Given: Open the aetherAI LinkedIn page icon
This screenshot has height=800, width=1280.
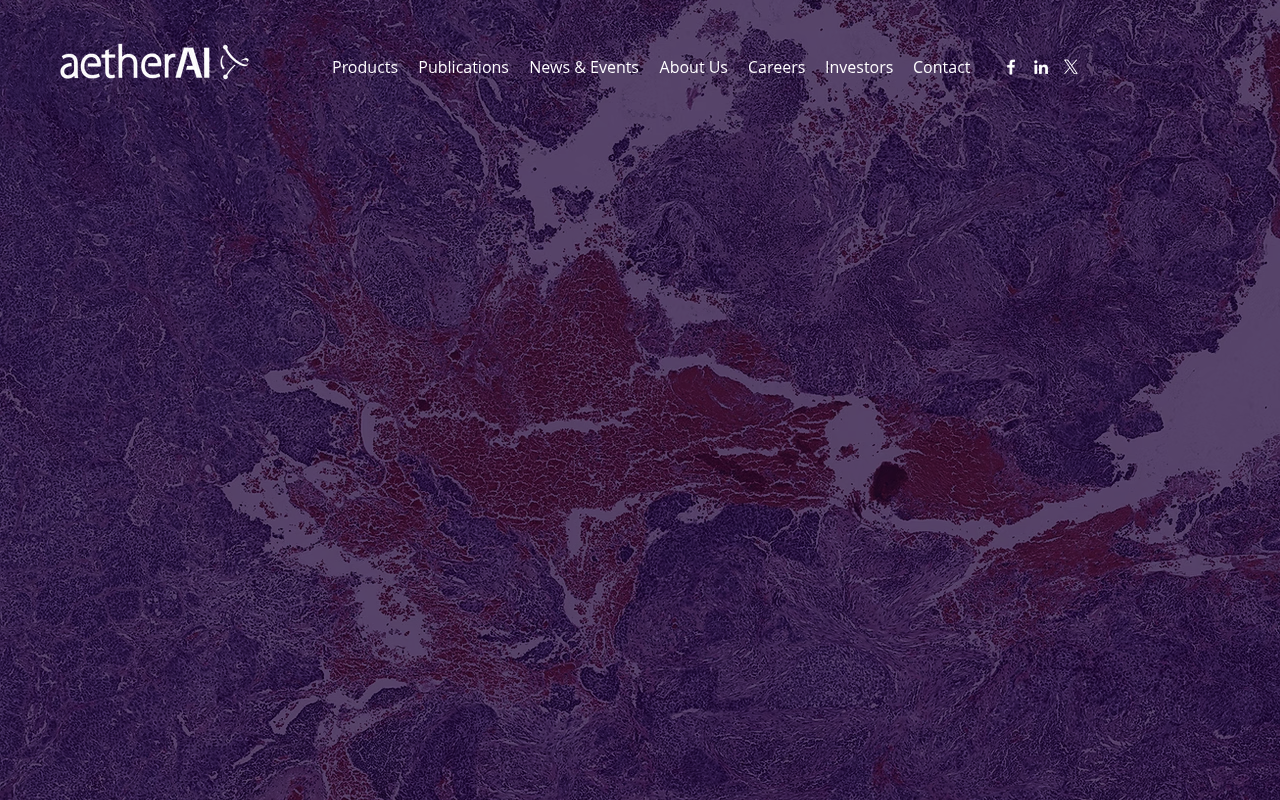Looking at the screenshot, I should tap(1041, 67).
